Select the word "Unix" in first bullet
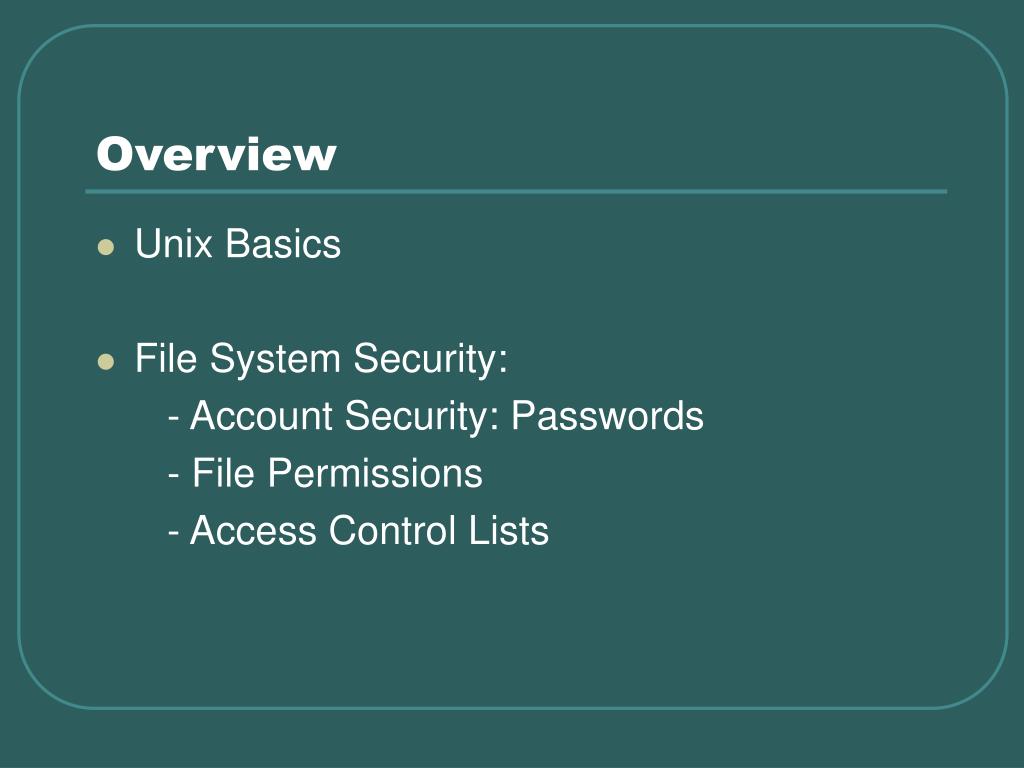The height and width of the screenshot is (768, 1024). (x=174, y=244)
